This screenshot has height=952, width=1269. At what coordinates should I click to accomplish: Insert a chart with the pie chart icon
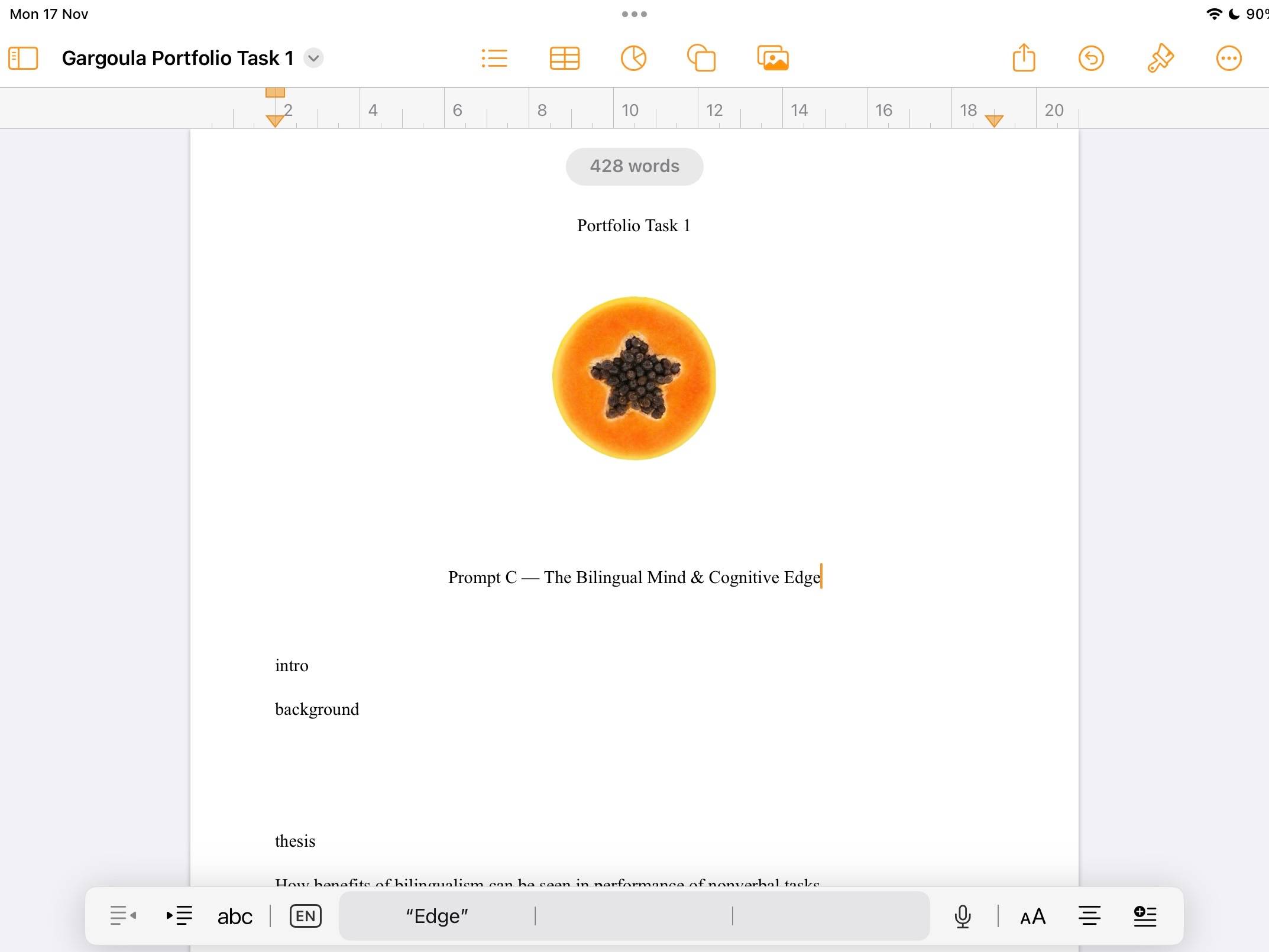tap(633, 58)
